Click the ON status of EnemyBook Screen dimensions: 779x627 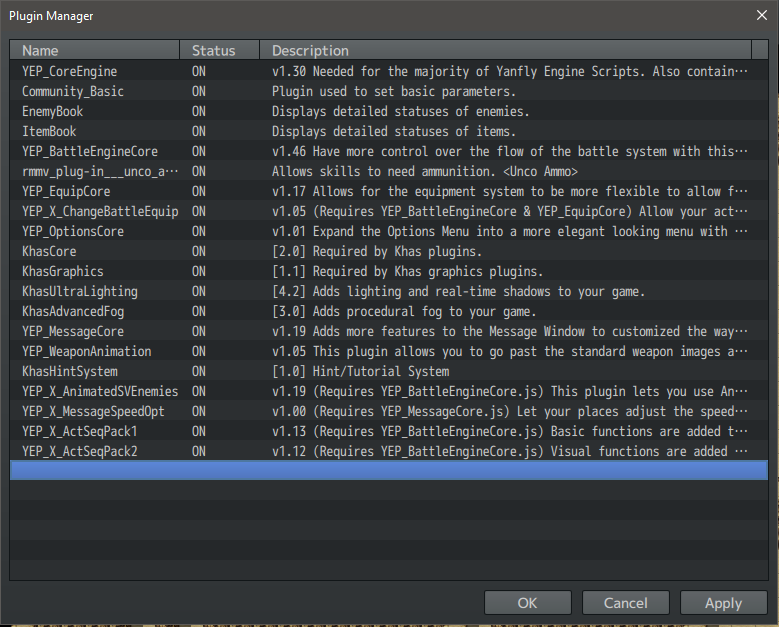tap(199, 111)
